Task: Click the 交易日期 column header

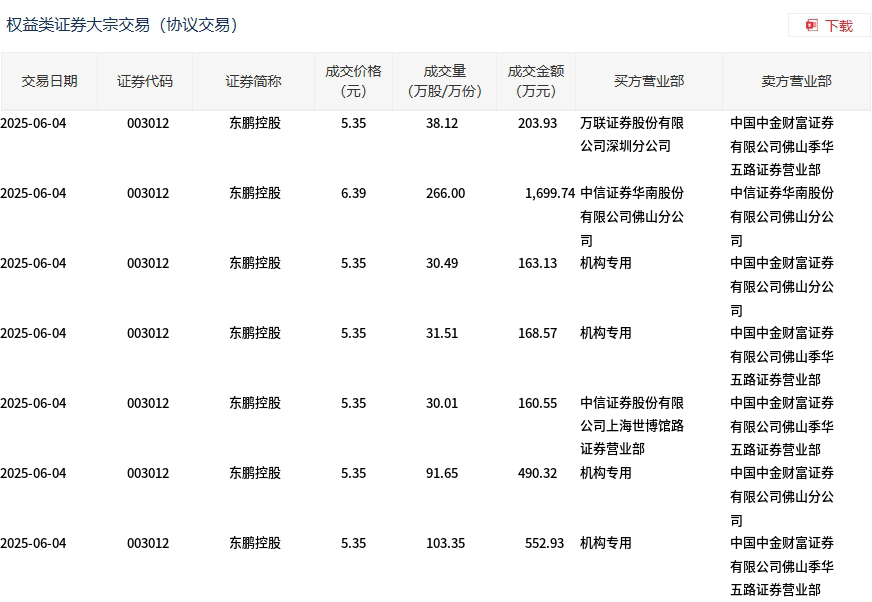Action: (x=49, y=81)
